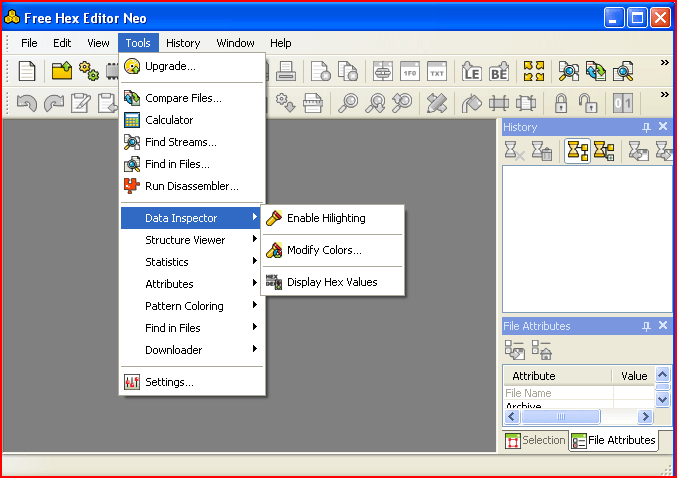Screen dimensions: 677x478
Task: Open the View menu
Action: pos(98,43)
